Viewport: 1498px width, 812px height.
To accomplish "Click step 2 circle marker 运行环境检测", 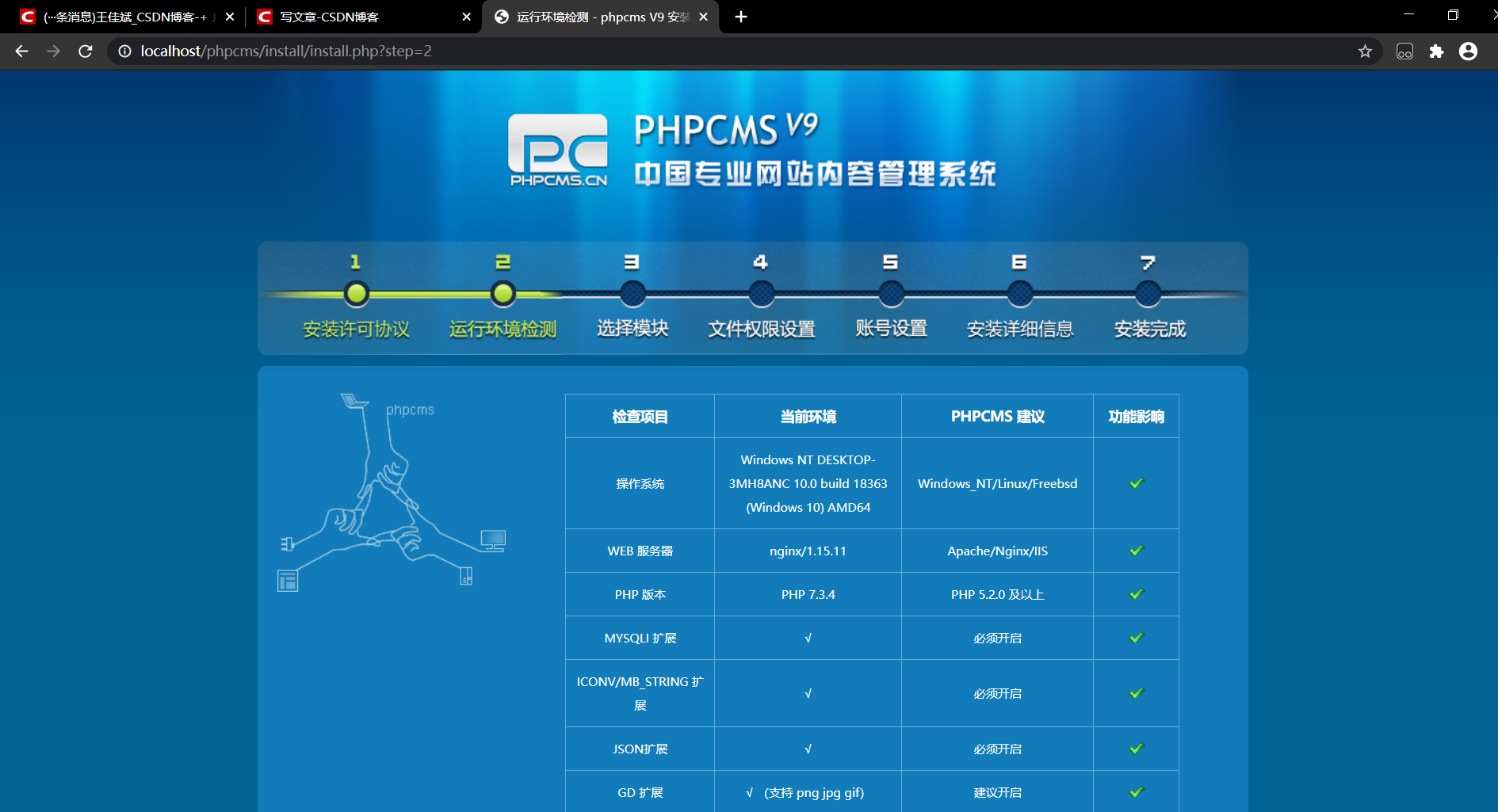I will click(x=503, y=294).
